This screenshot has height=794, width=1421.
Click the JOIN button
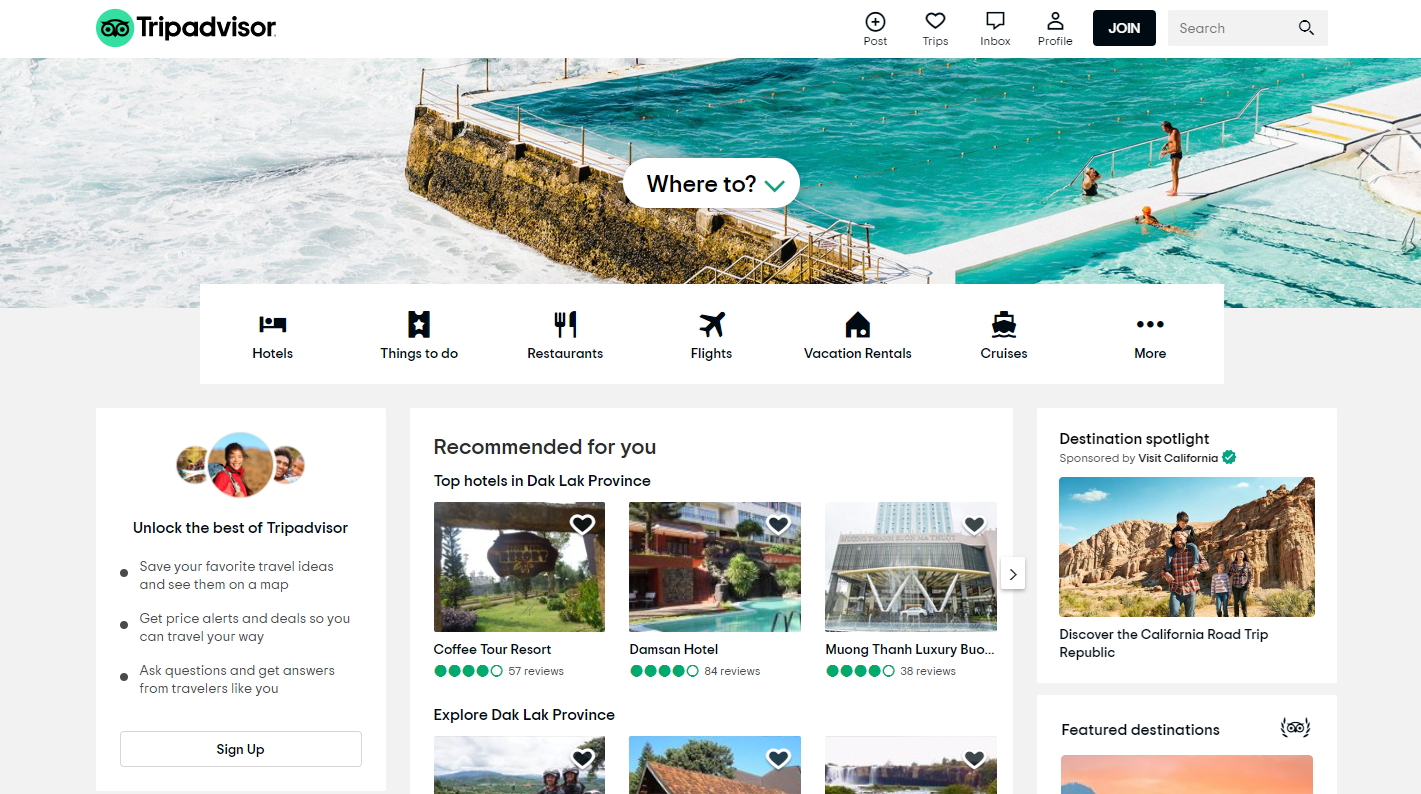click(x=1124, y=28)
